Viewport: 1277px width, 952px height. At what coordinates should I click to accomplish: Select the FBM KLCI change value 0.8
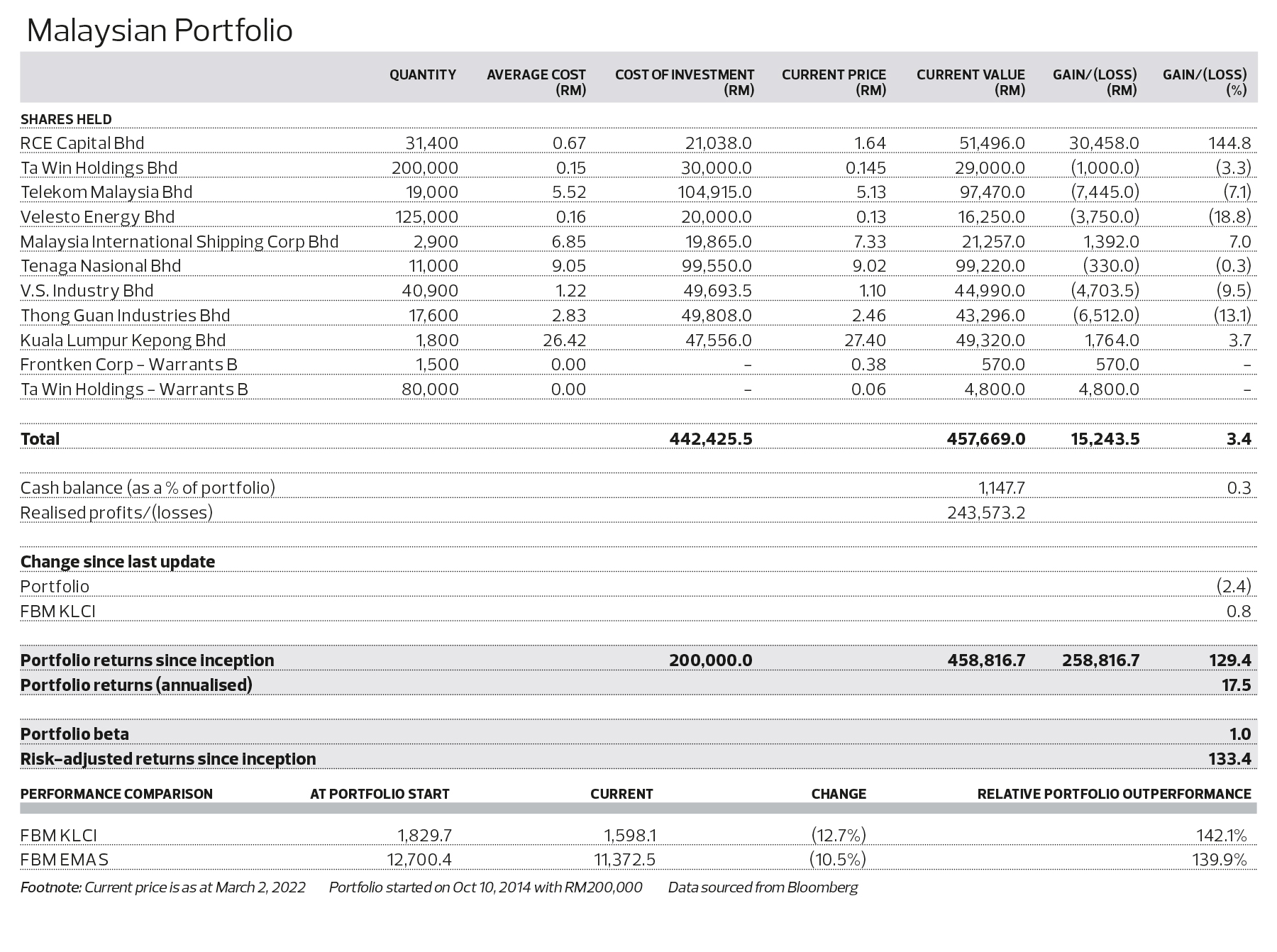point(1239,611)
